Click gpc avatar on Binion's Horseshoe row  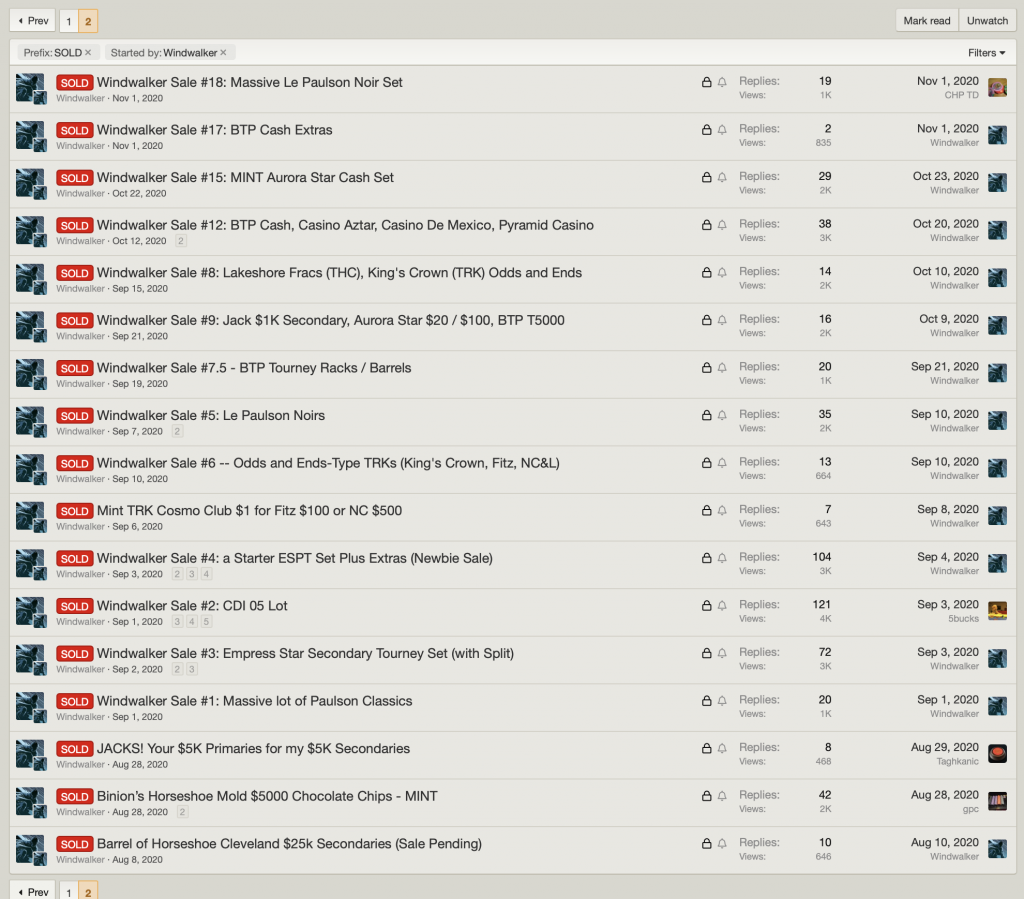997,801
